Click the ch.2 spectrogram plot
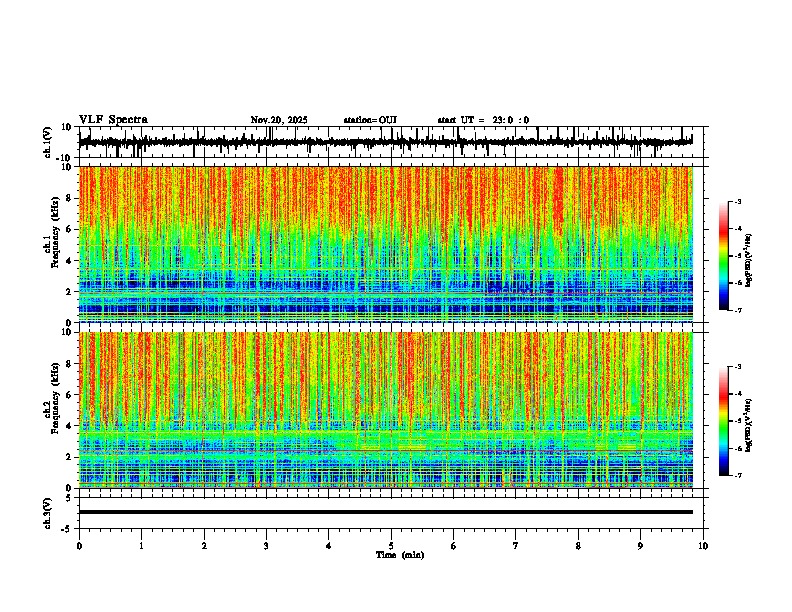 386,410
